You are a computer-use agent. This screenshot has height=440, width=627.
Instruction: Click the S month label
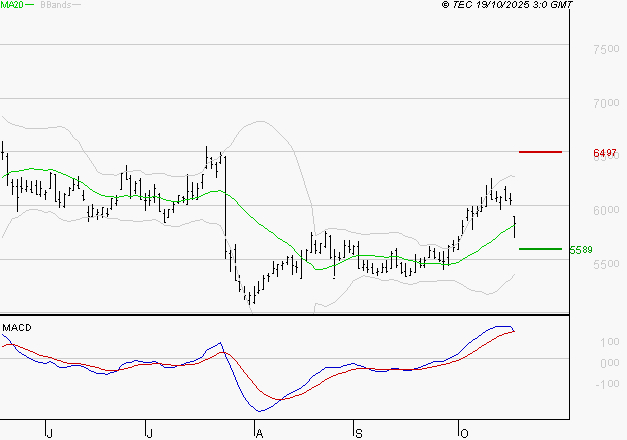[359, 434]
